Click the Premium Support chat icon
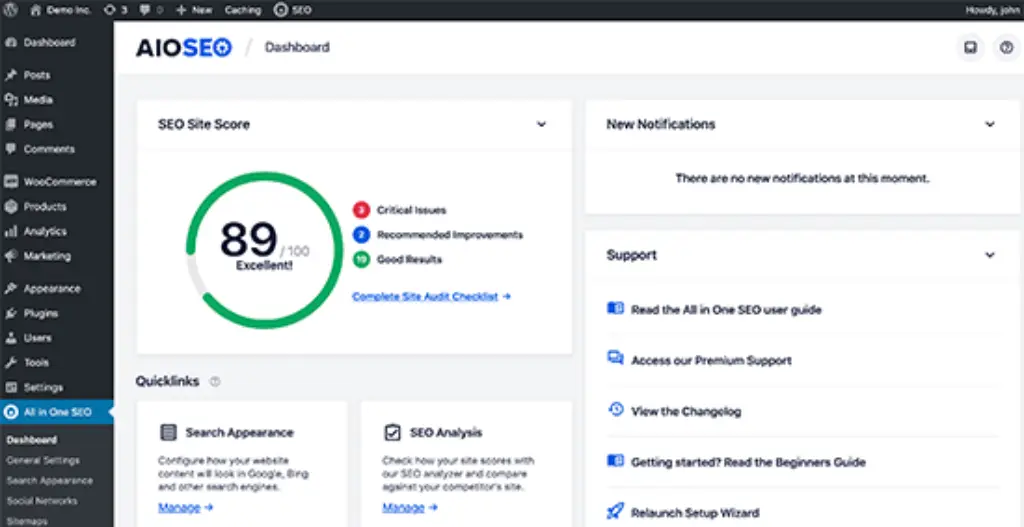Image resolution: width=1024 pixels, height=527 pixels. (x=616, y=359)
